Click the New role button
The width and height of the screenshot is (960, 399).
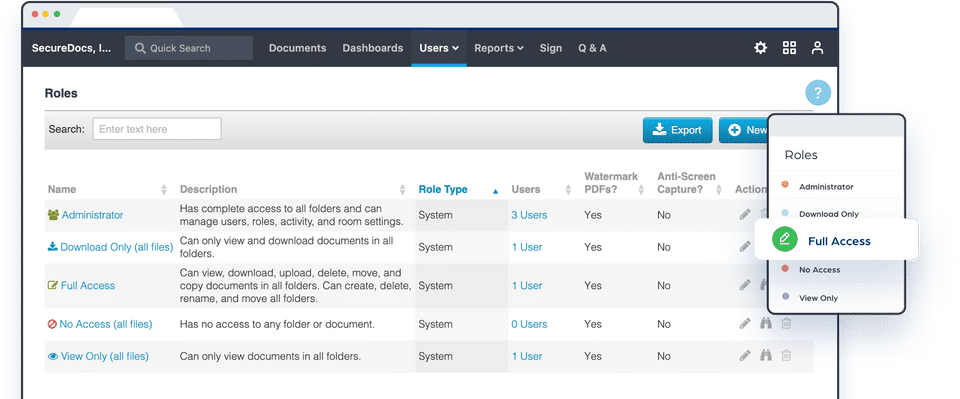click(743, 130)
